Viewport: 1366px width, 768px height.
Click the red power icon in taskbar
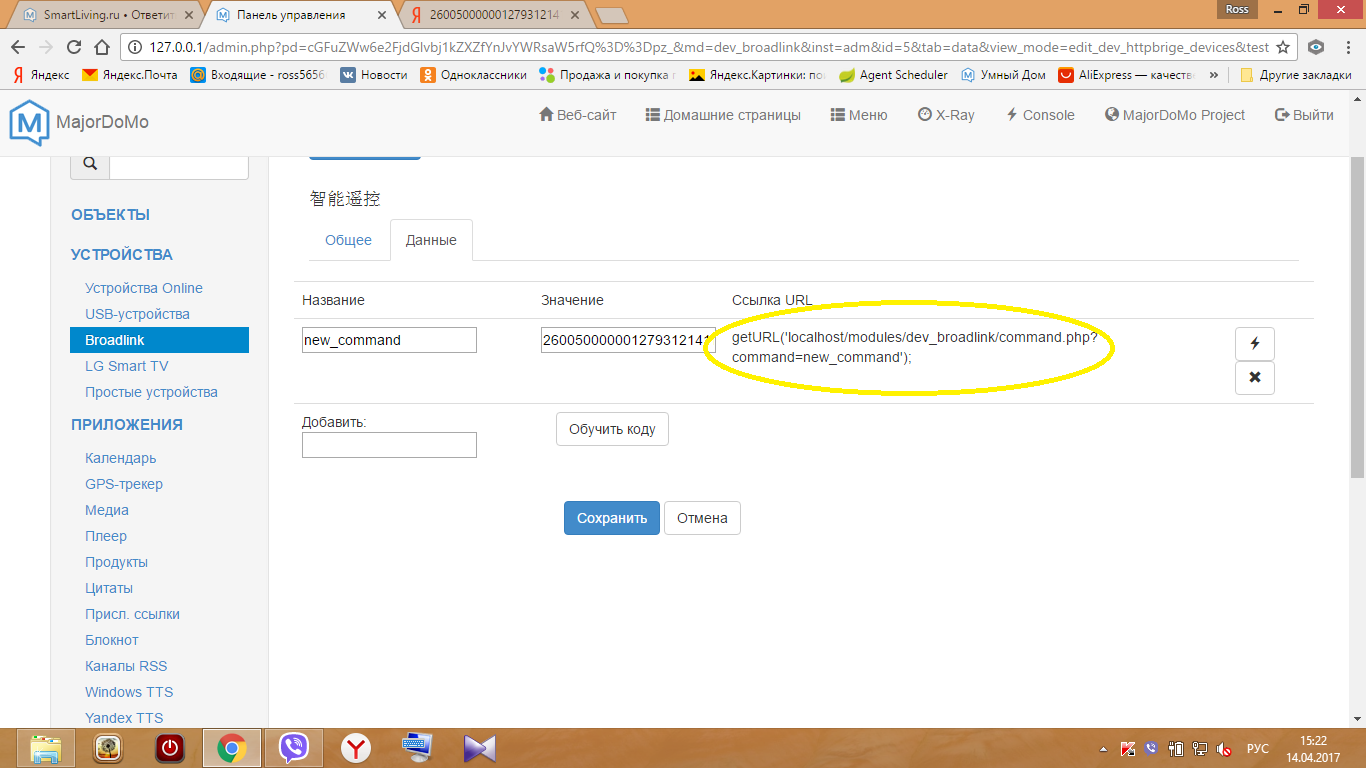[170, 748]
